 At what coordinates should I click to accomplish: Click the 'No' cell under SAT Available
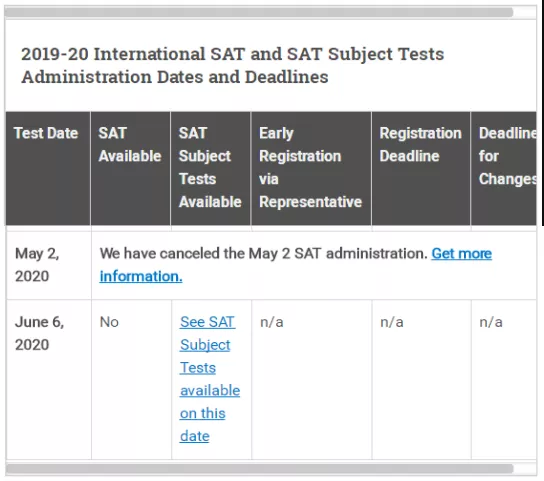point(109,322)
